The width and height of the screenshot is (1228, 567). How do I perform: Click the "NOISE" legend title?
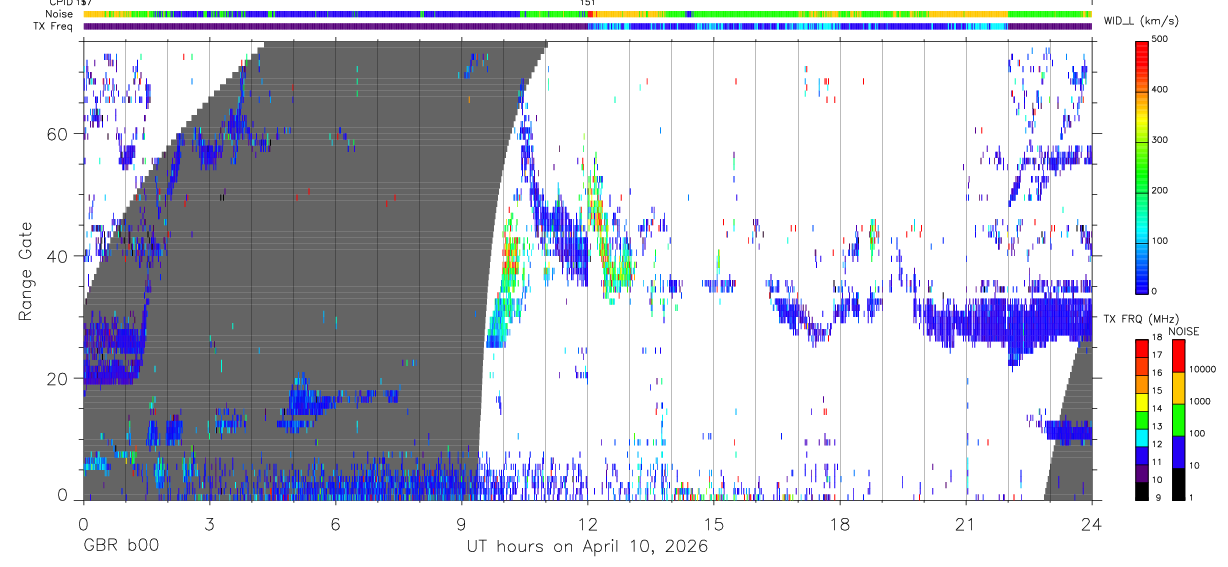[1183, 331]
